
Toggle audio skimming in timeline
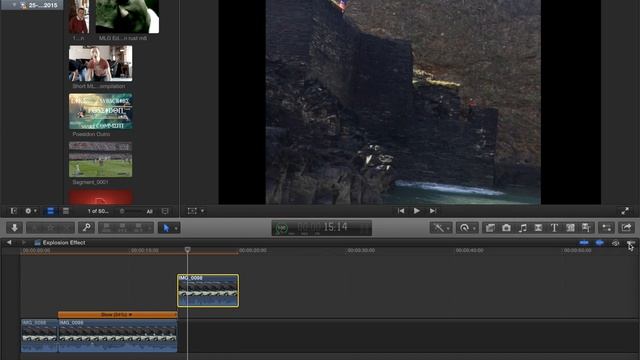coord(599,243)
